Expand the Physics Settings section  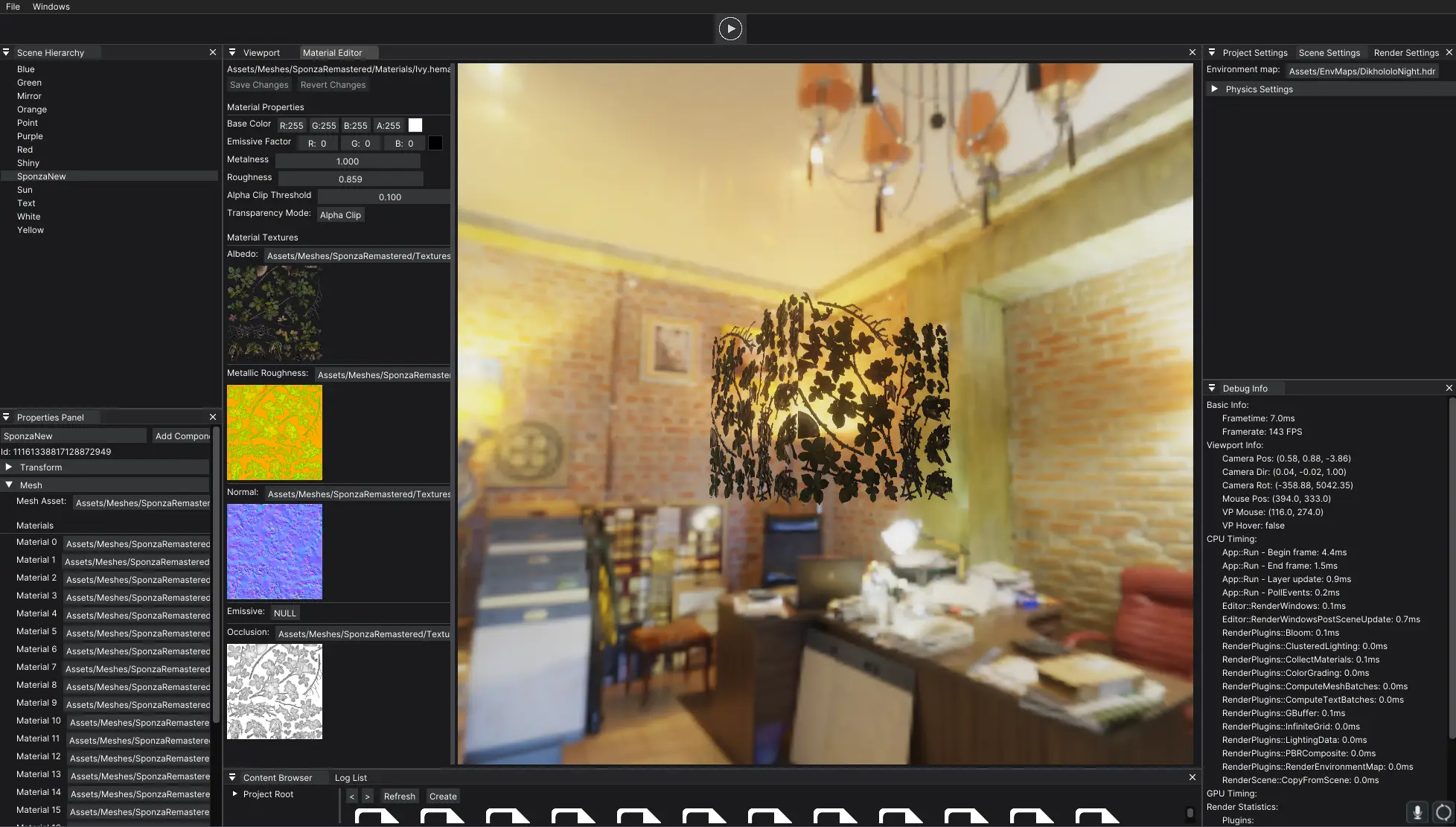pos(1214,89)
